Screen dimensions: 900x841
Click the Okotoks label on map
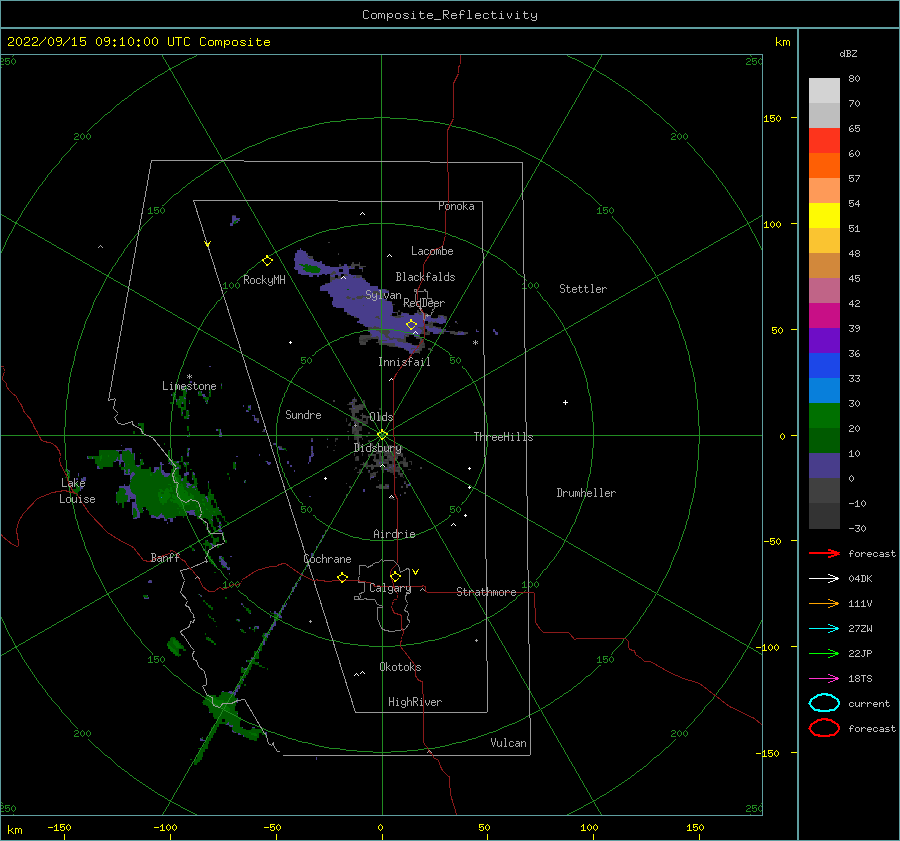pyautogui.click(x=400, y=667)
